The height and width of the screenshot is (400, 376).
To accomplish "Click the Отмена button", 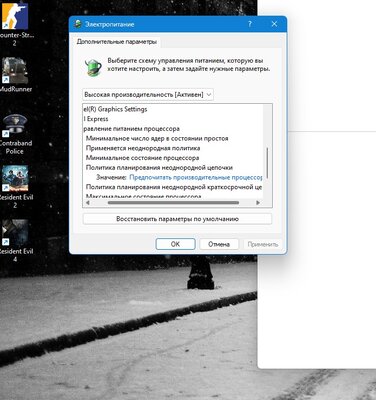I will pos(219,244).
